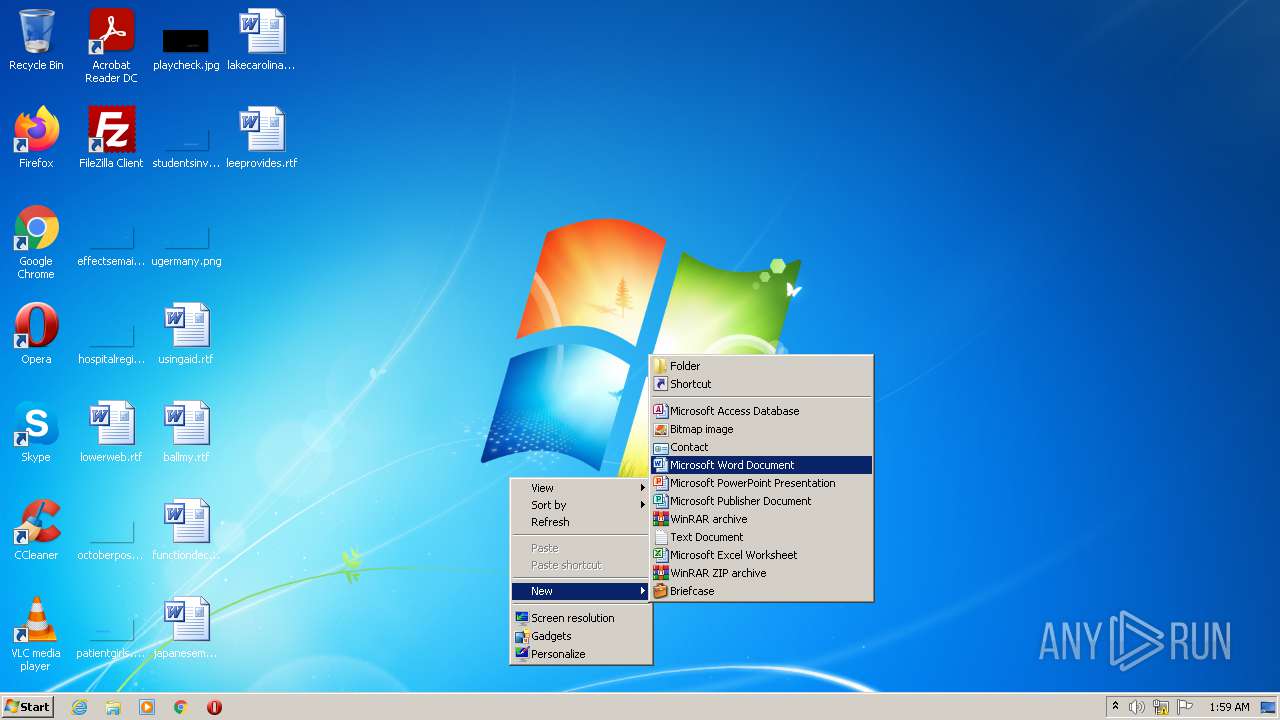
Task: Open the Recycle Bin desktop icon
Action: tap(36, 41)
